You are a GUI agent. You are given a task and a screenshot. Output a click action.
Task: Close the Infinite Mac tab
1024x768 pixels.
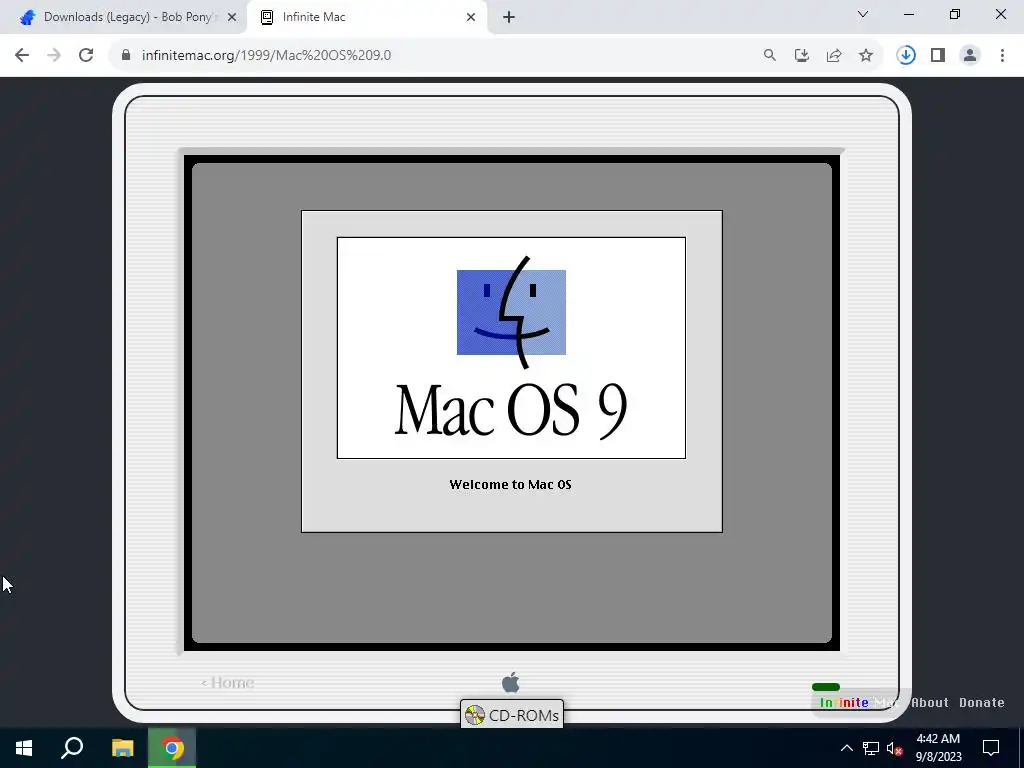click(471, 18)
